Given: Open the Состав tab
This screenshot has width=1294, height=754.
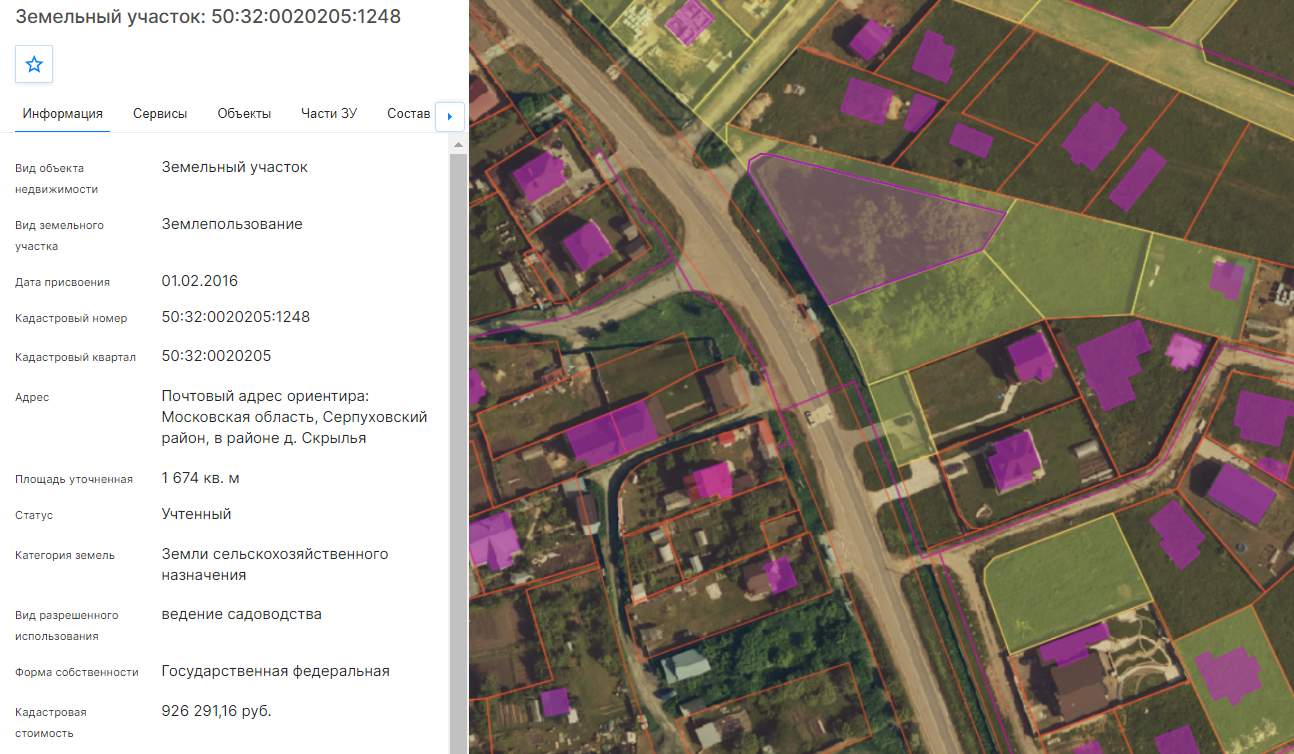Looking at the screenshot, I should [408, 114].
